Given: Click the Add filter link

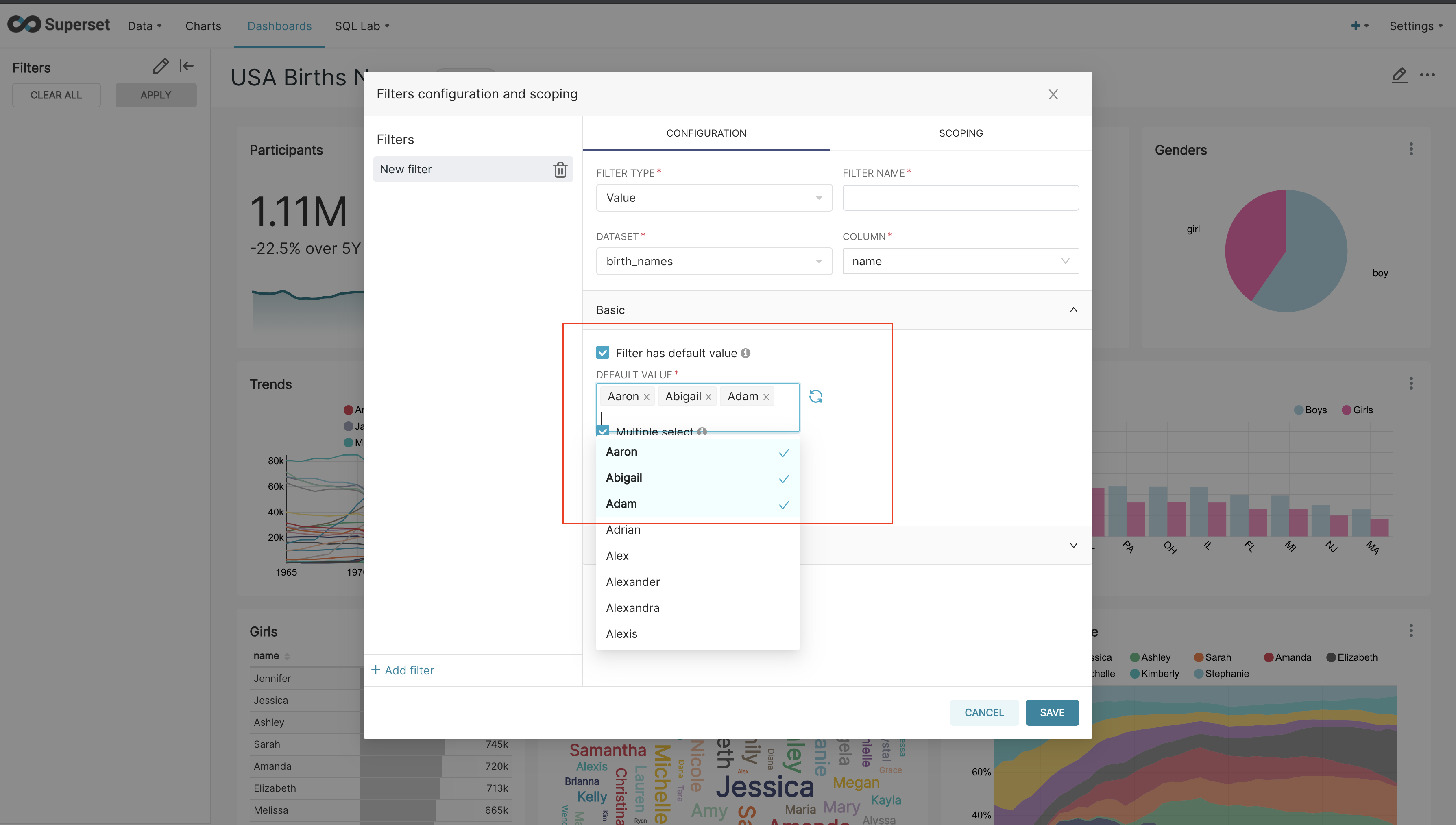Looking at the screenshot, I should (x=403, y=670).
